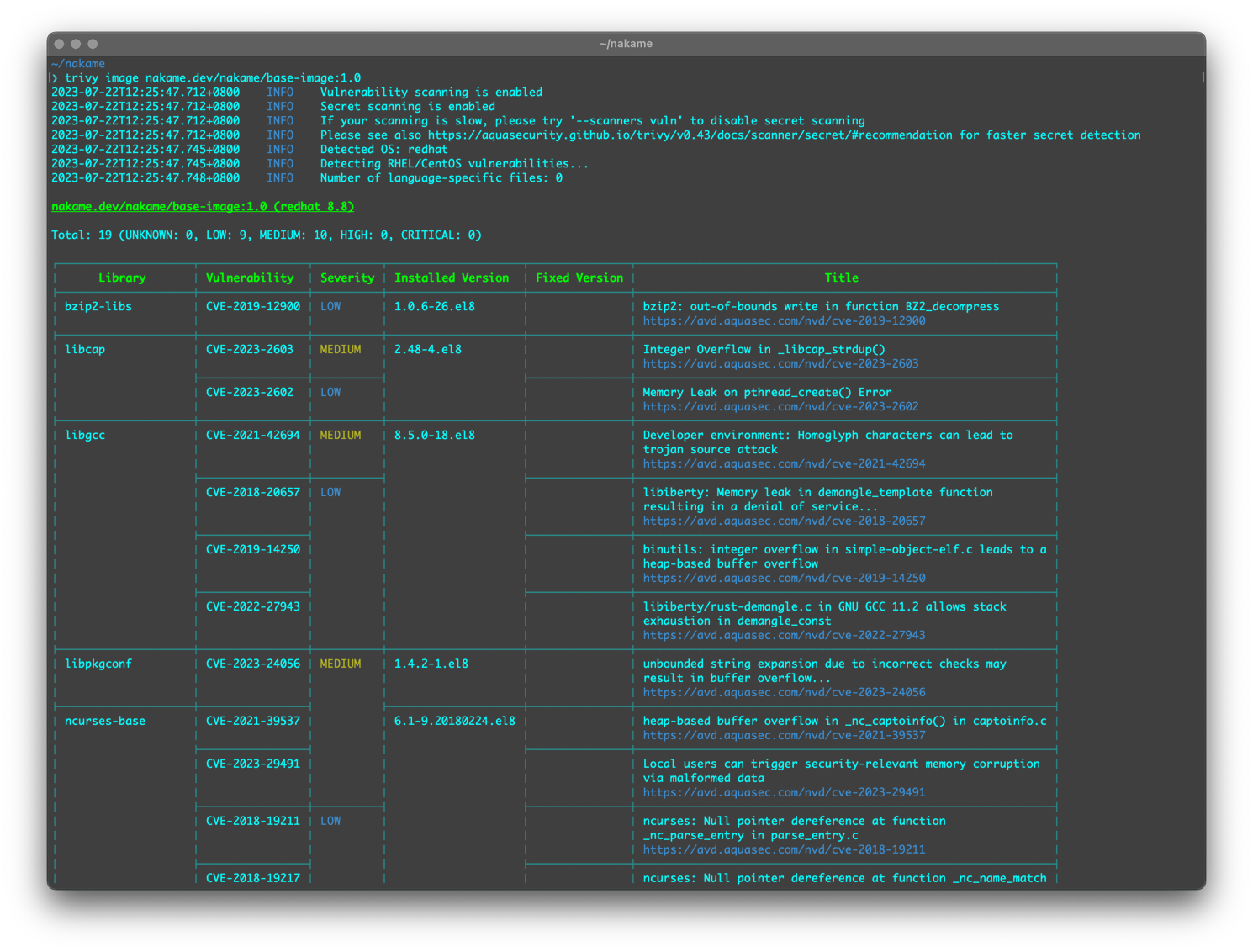Click the close window button

coord(59,44)
